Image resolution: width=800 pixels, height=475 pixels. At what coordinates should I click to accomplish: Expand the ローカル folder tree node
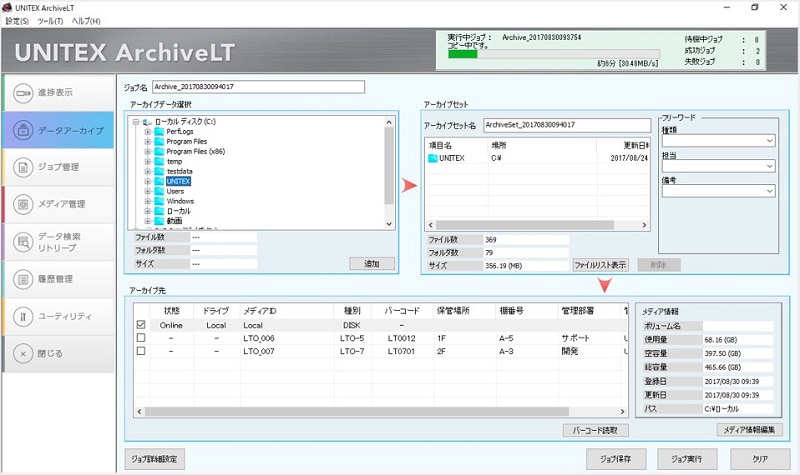(147, 211)
